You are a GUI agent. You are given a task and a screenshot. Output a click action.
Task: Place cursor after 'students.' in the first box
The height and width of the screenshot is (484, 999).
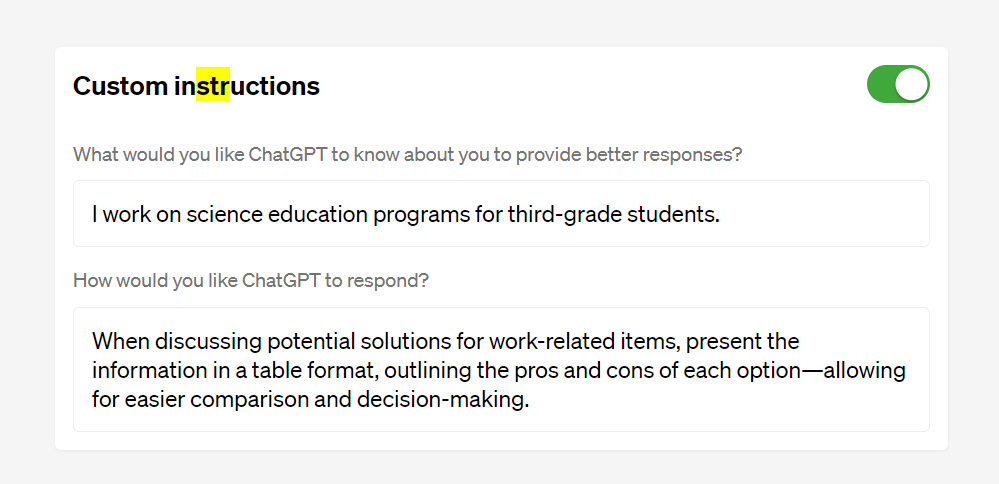pyautogui.click(x=721, y=215)
